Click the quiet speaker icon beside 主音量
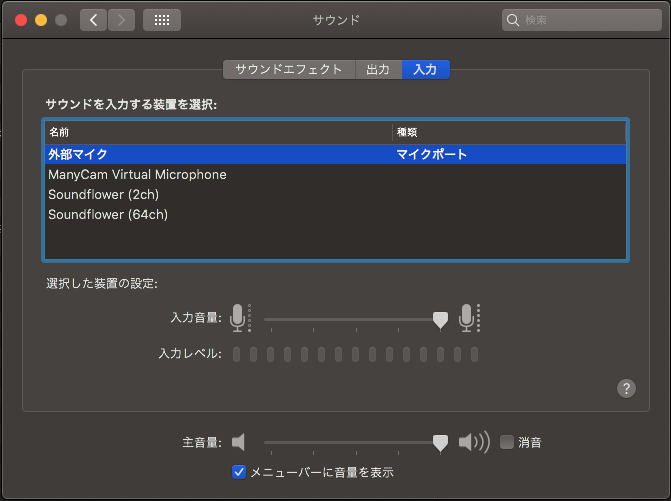 [238, 442]
